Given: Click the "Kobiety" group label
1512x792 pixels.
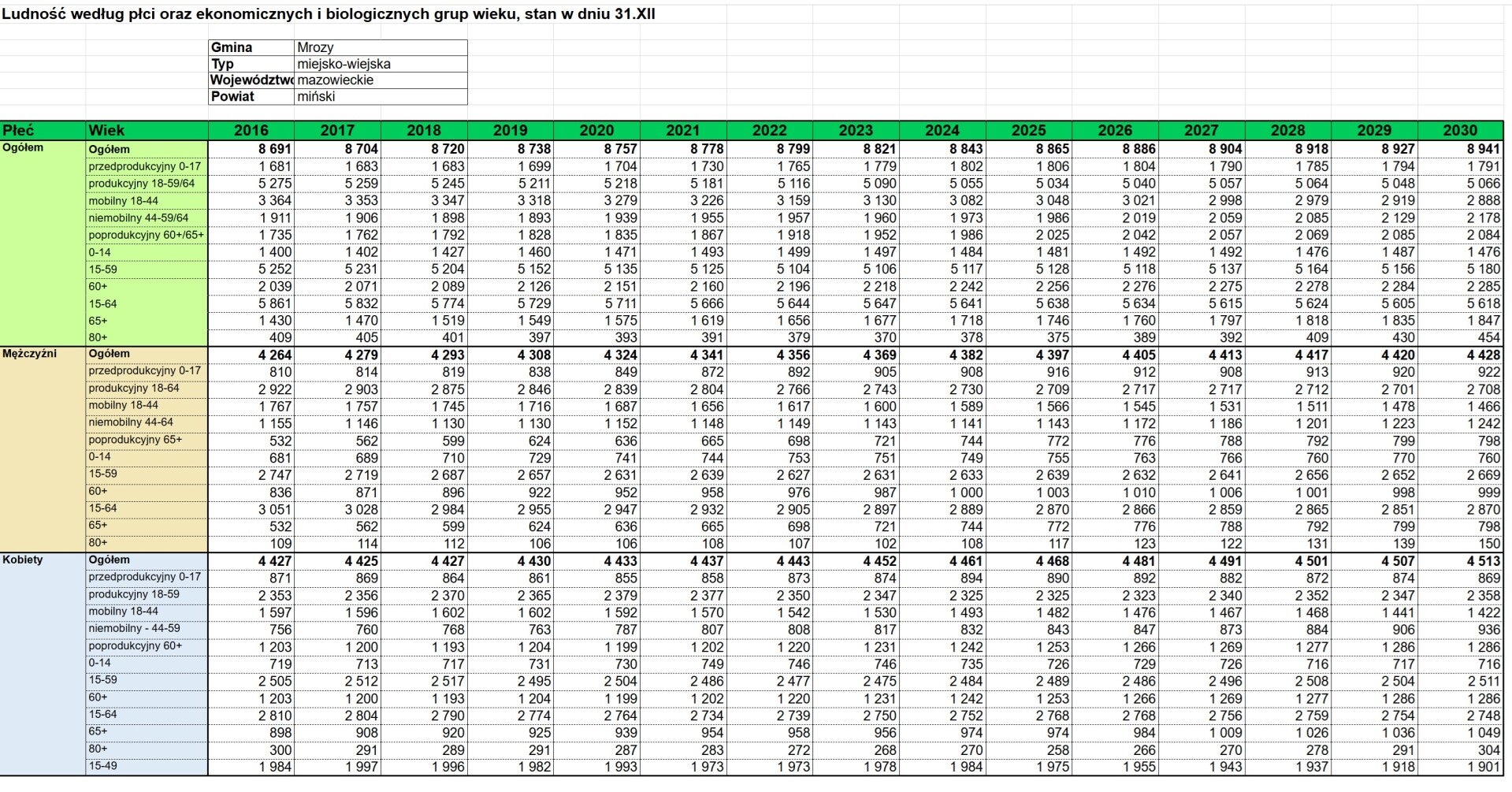Looking at the screenshot, I should pyautogui.click(x=23, y=560).
